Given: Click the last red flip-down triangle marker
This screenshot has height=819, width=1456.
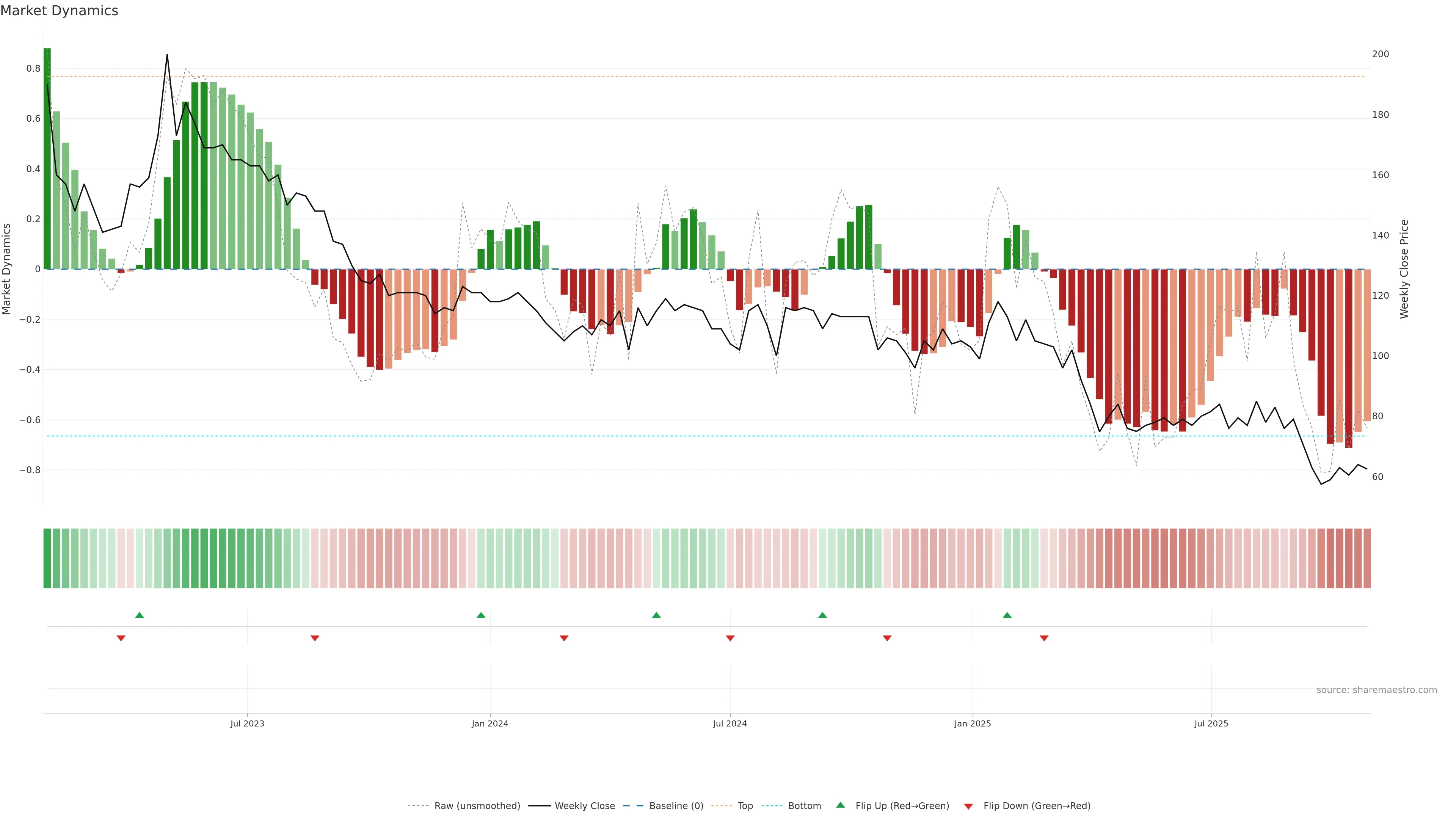Looking at the screenshot, I should click(x=1044, y=638).
